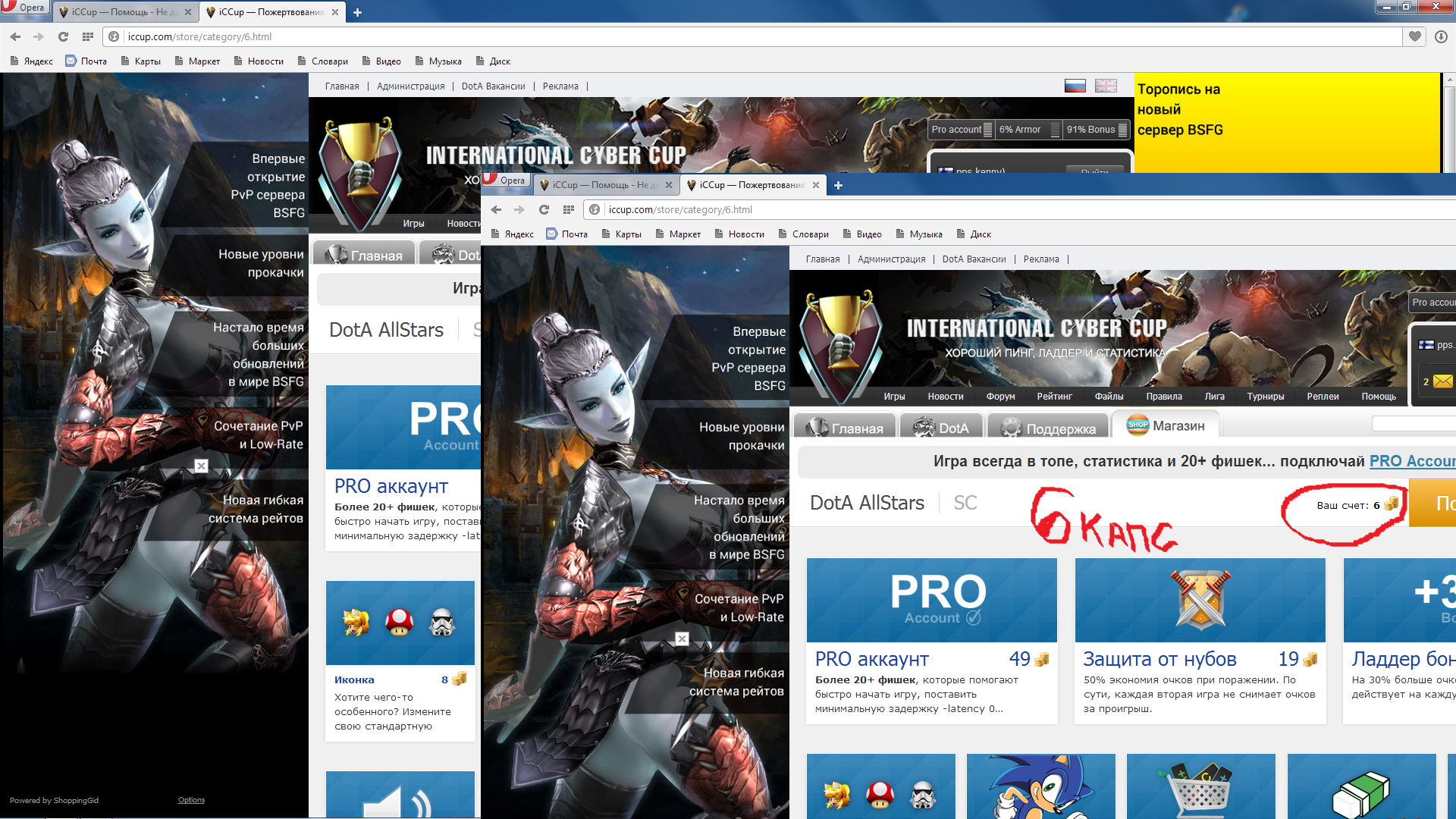Click the '6% Armor' indicator in outer header

tap(1028, 130)
